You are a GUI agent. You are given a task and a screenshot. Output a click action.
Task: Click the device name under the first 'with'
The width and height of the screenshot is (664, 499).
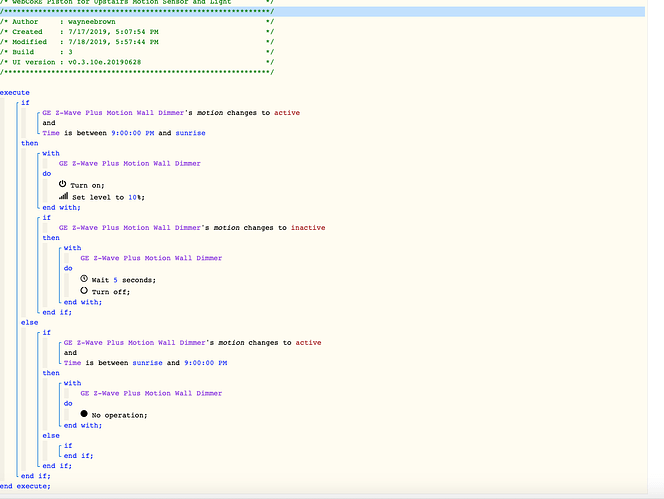click(x=130, y=164)
